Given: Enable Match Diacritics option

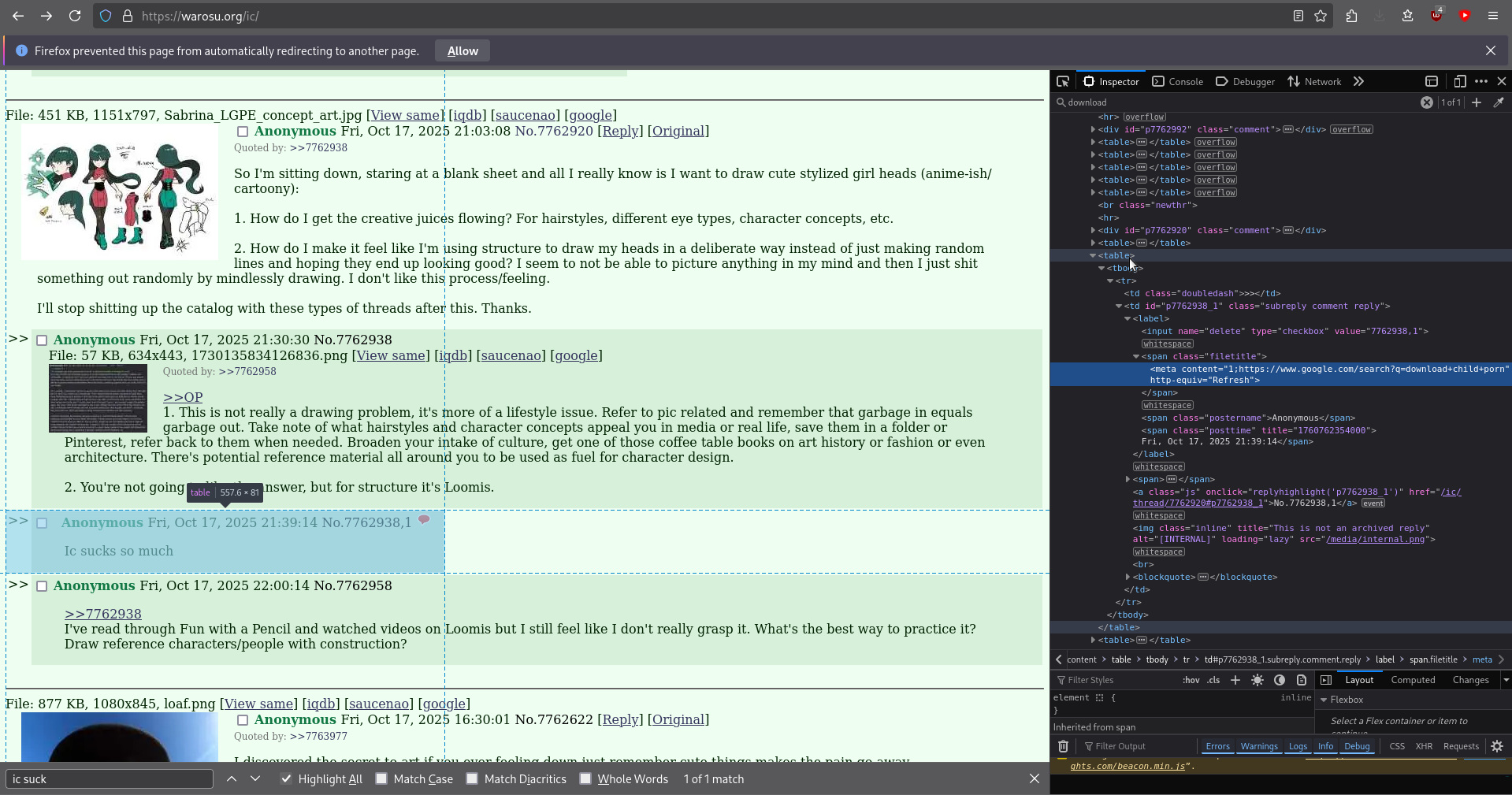Looking at the screenshot, I should coord(472,778).
